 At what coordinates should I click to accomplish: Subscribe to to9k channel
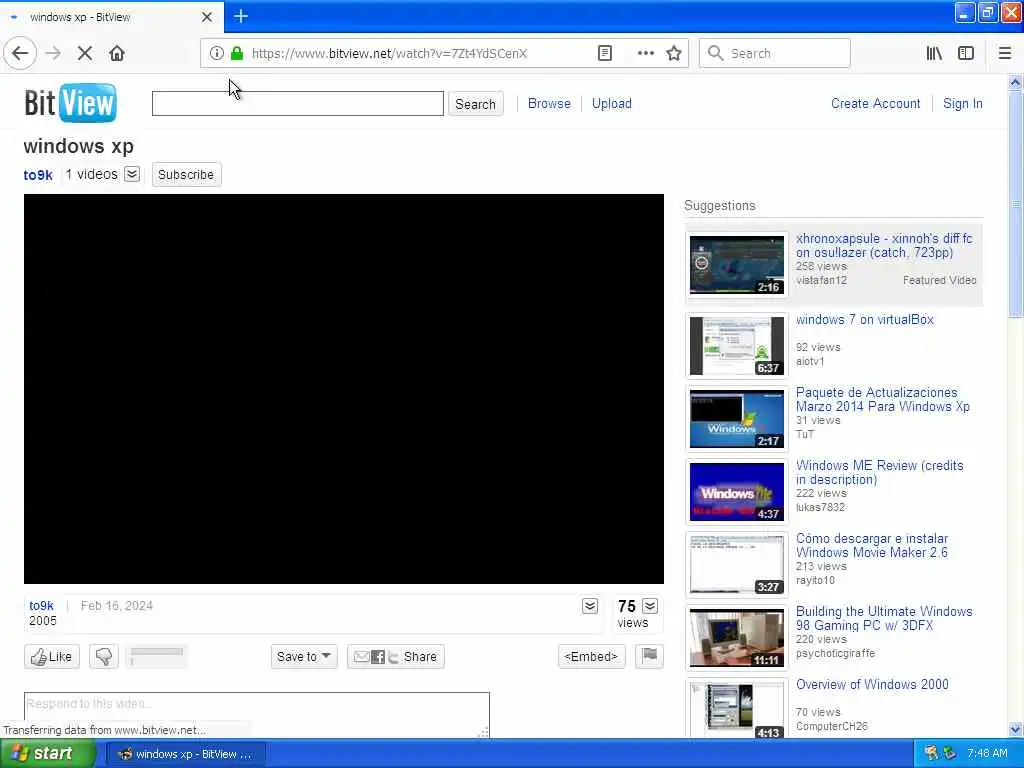coord(186,175)
